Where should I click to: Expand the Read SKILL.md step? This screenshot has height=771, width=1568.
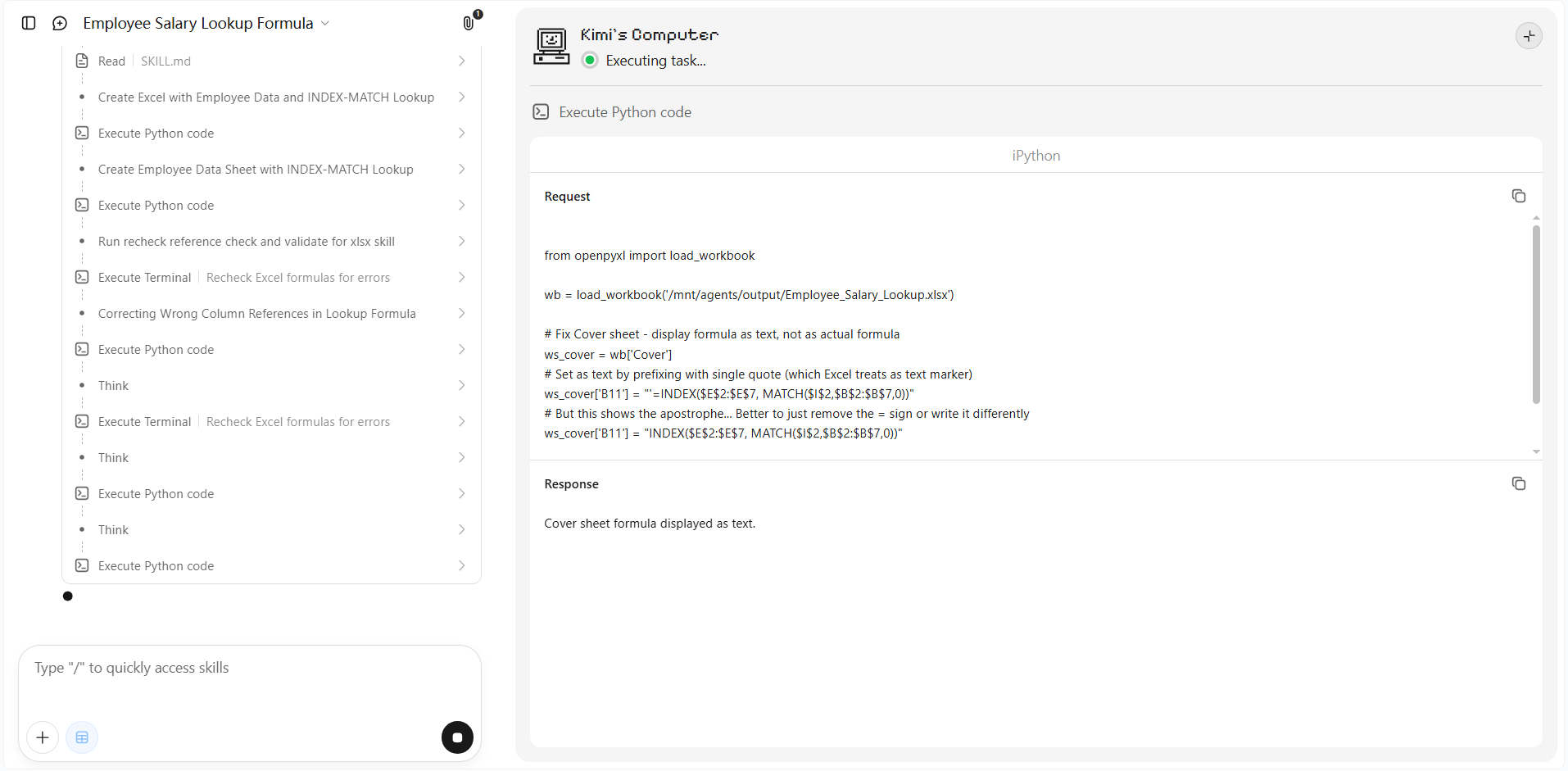point(270,61)
